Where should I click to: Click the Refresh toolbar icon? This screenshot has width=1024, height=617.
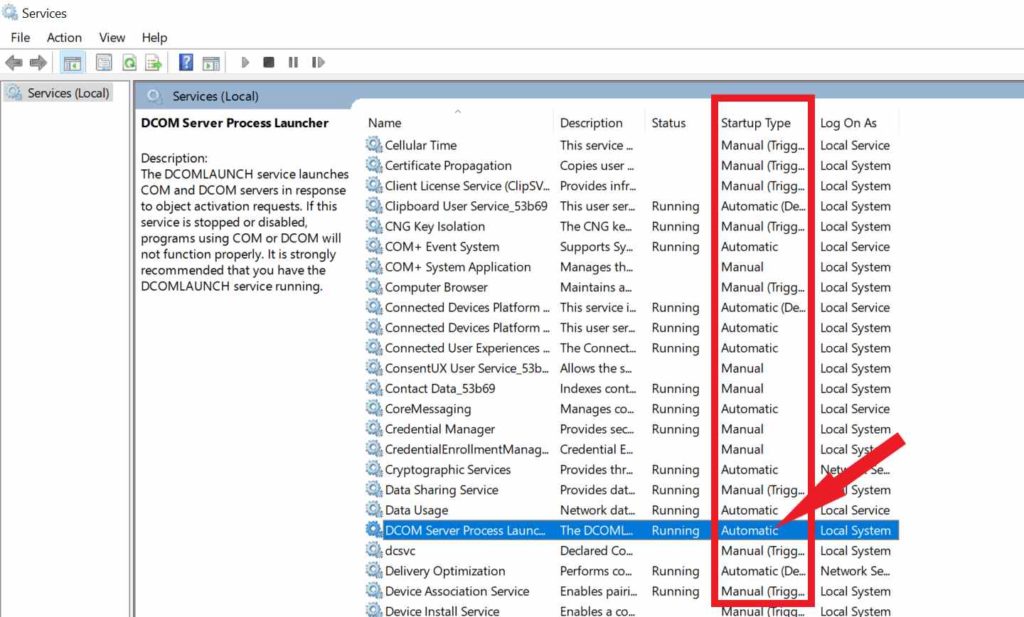129,63
